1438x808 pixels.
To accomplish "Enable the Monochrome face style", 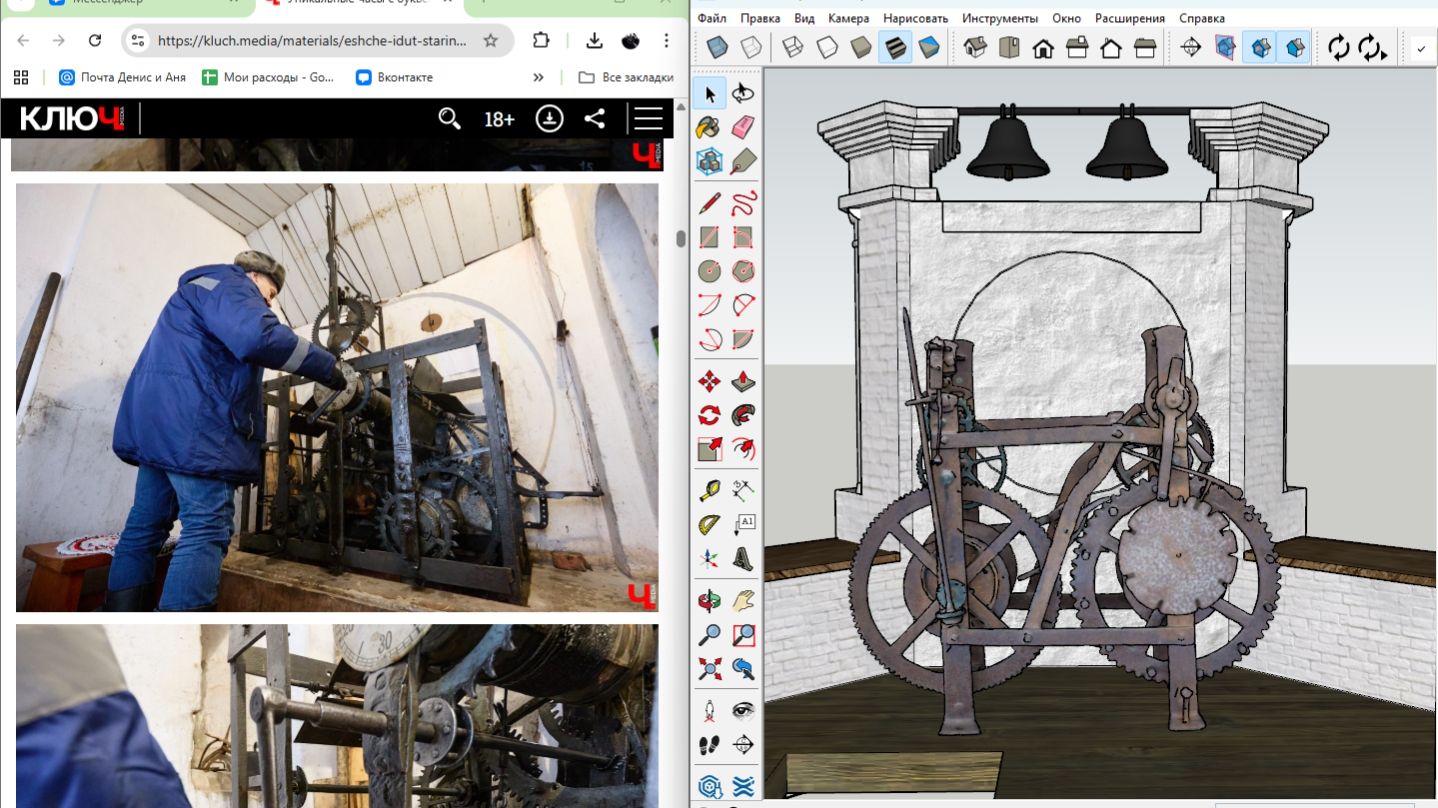I will pos(929,47).
